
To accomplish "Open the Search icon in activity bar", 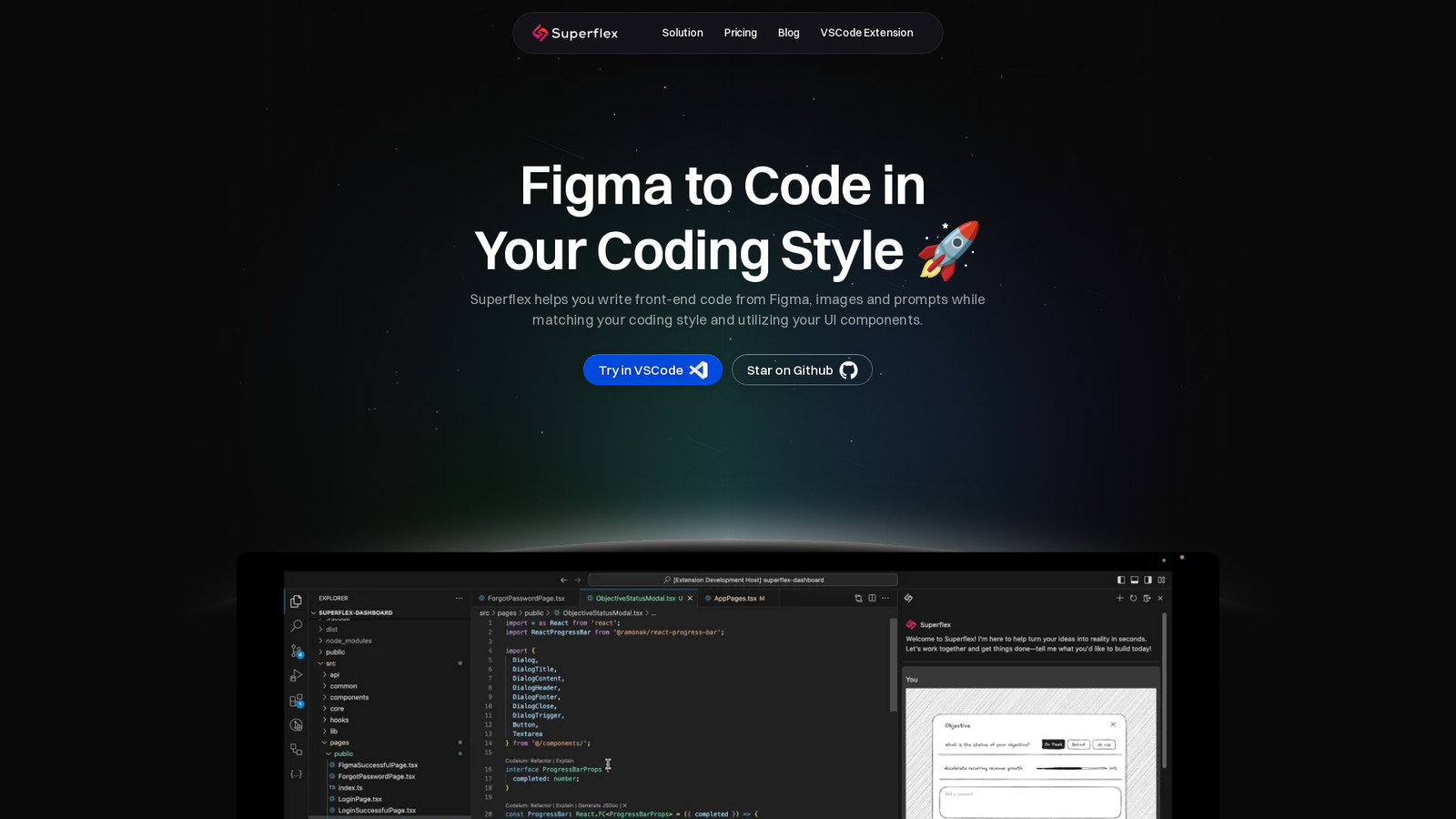I will click(x=296, y=626).
